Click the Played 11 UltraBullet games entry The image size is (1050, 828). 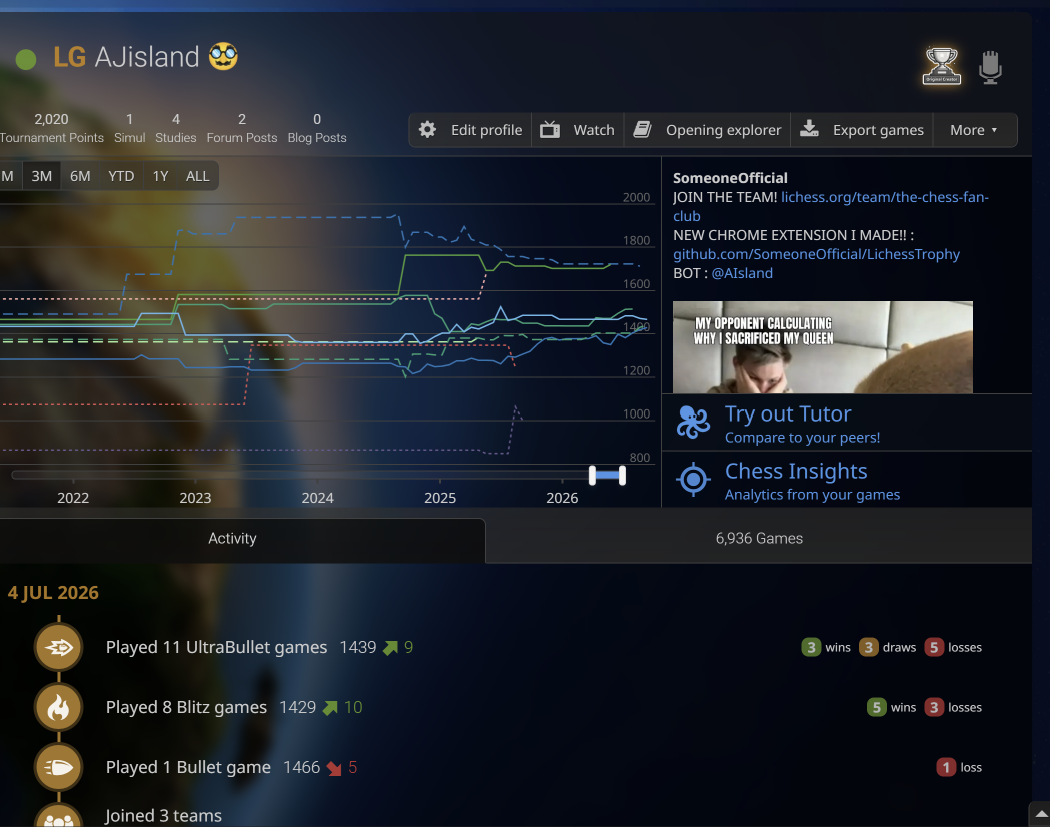(216, 647)
